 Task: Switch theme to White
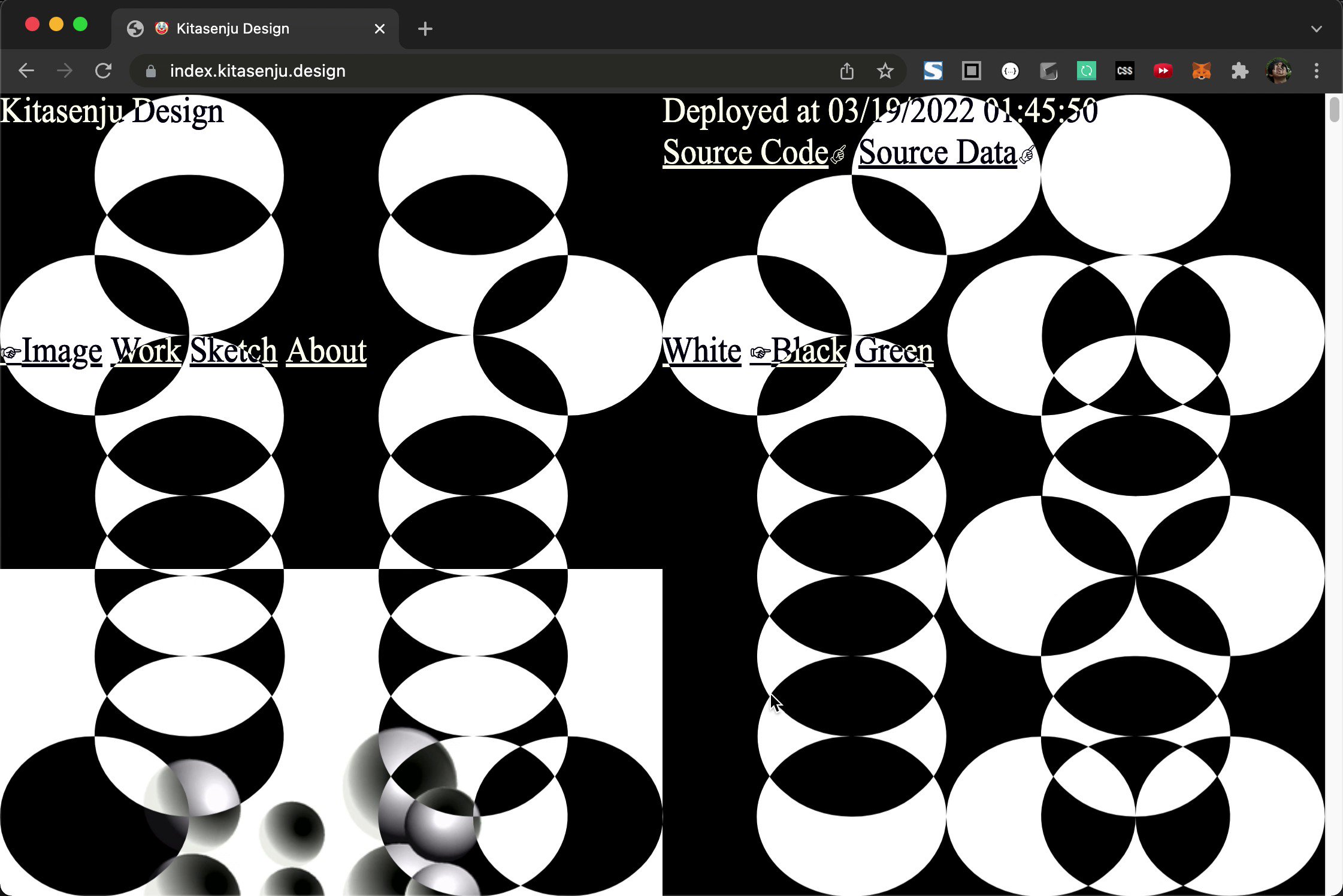click(701, 351)
